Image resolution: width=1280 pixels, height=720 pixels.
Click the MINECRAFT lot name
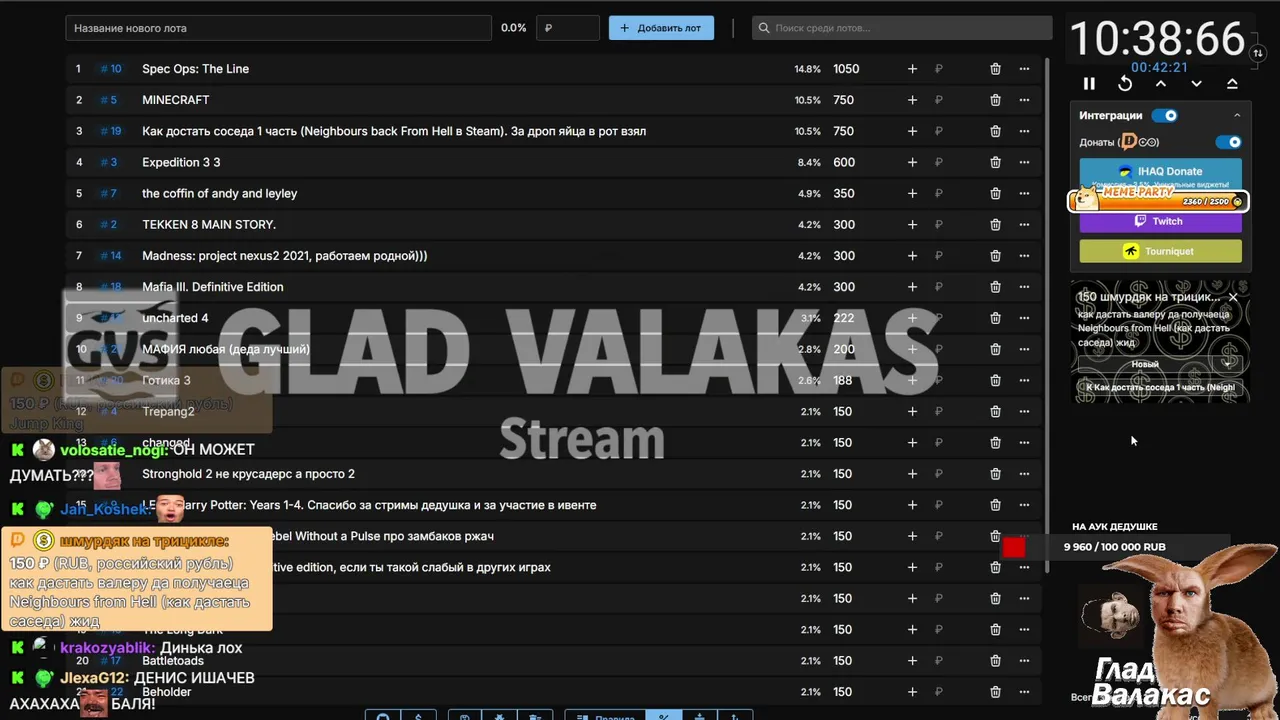click(x=176, y=100)
